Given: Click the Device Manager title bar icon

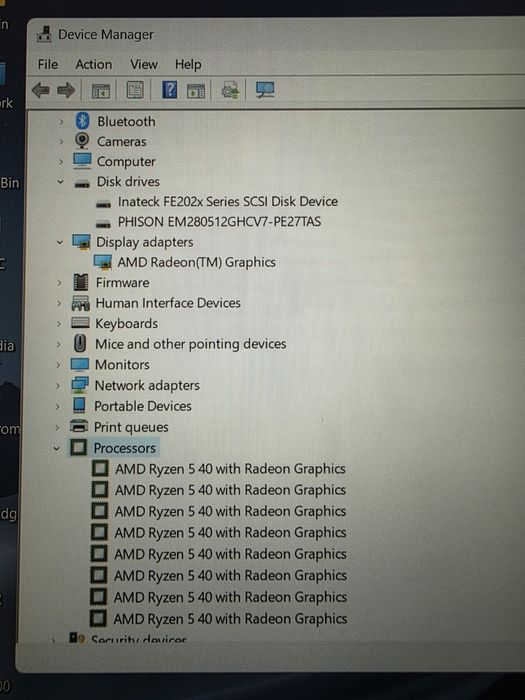Looking at the screenshot, I should pyautogui.click(x=44, y=34).
